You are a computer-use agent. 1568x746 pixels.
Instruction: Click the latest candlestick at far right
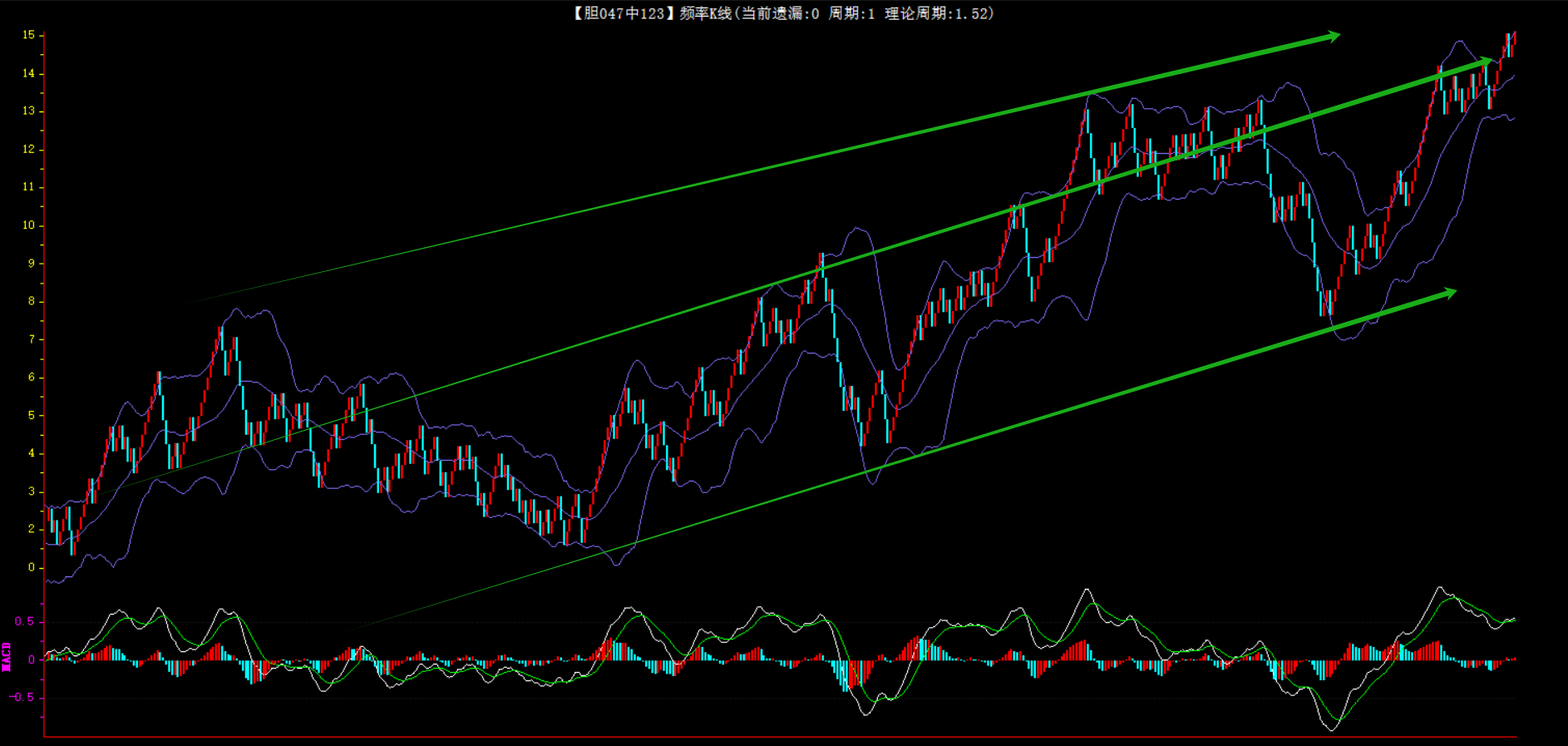coord(1514,42)
